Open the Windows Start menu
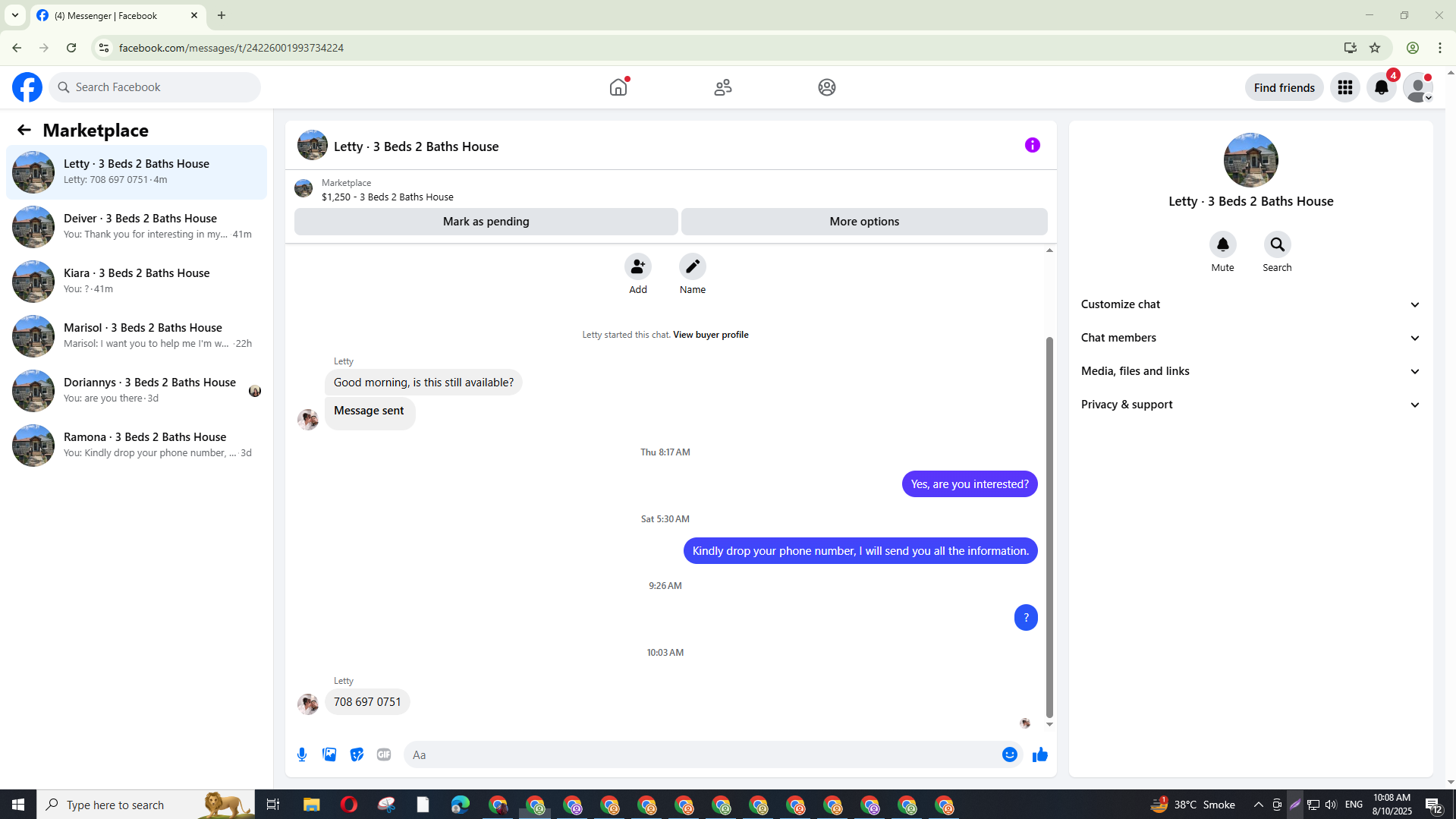Viewport: 1456px width, 819px height. [18, 805]
